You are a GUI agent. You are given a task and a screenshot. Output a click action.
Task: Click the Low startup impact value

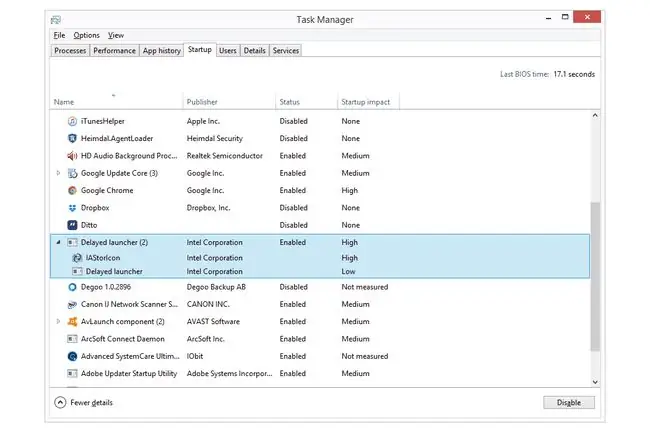pos(348,271)
